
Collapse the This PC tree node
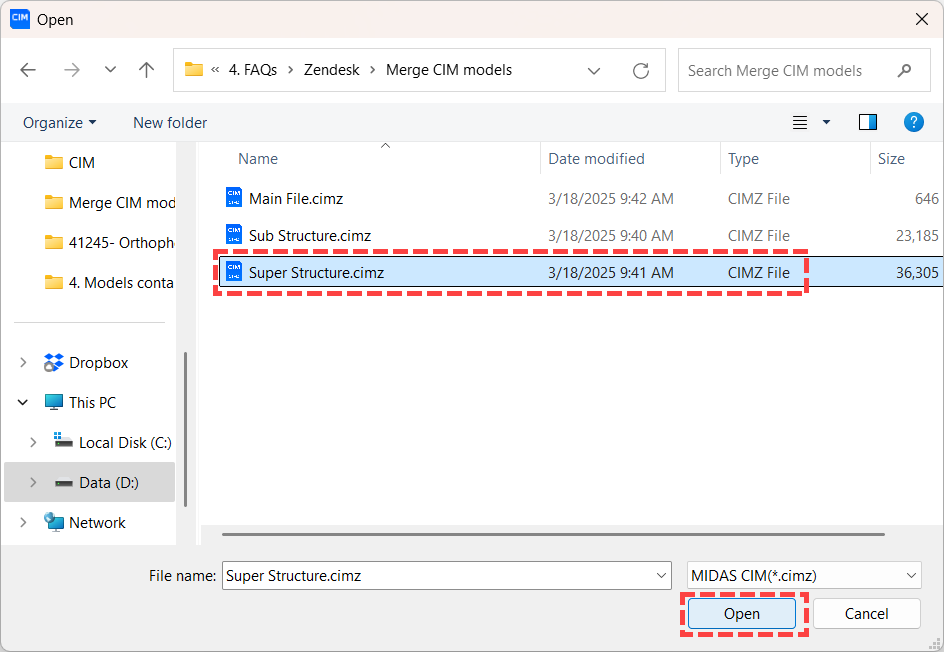point(23,402)
